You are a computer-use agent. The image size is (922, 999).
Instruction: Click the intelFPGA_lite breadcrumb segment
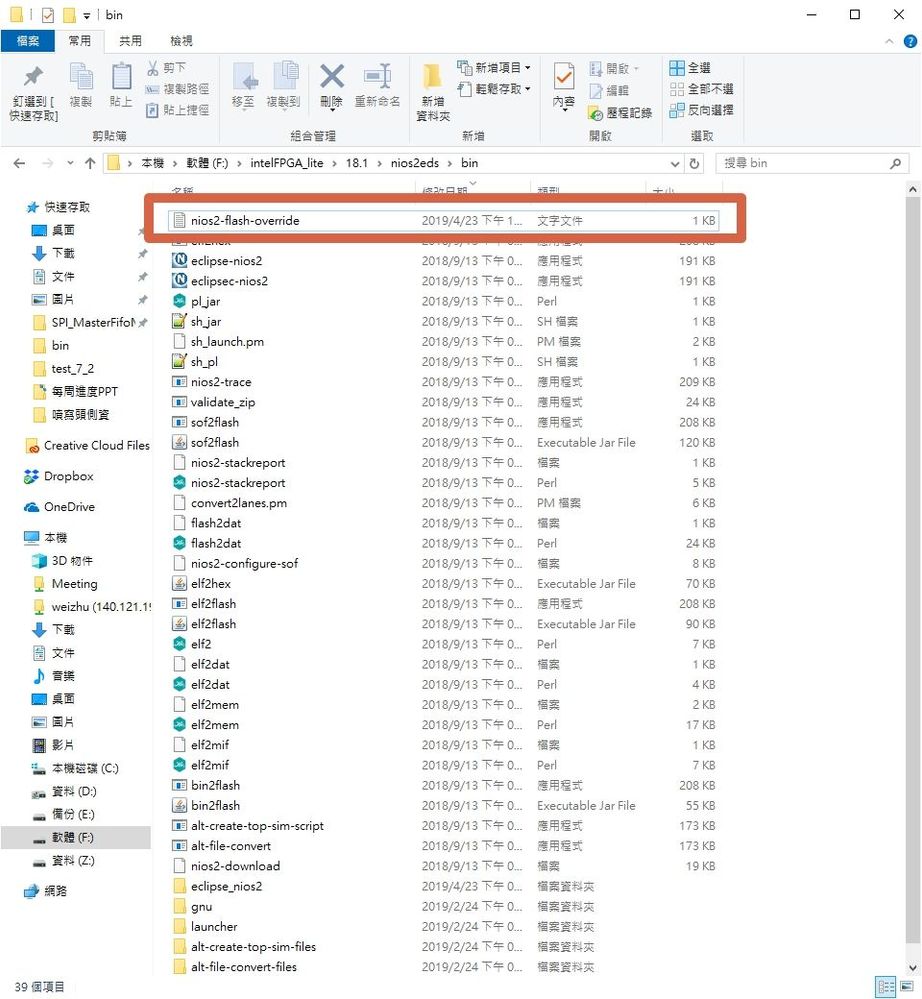287,163
